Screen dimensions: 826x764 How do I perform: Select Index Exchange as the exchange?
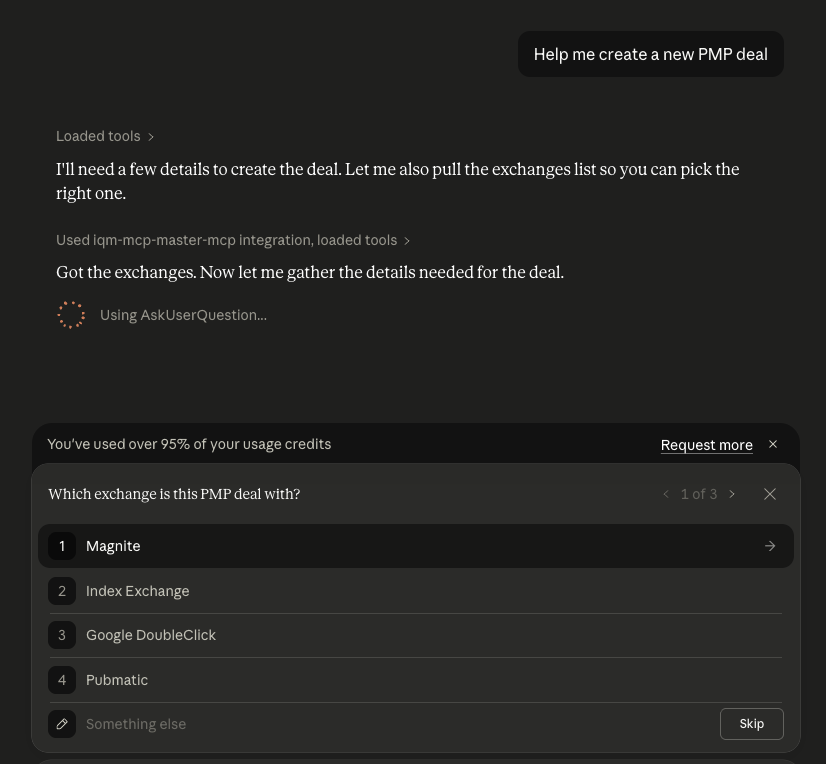click(x=416, y=591)
